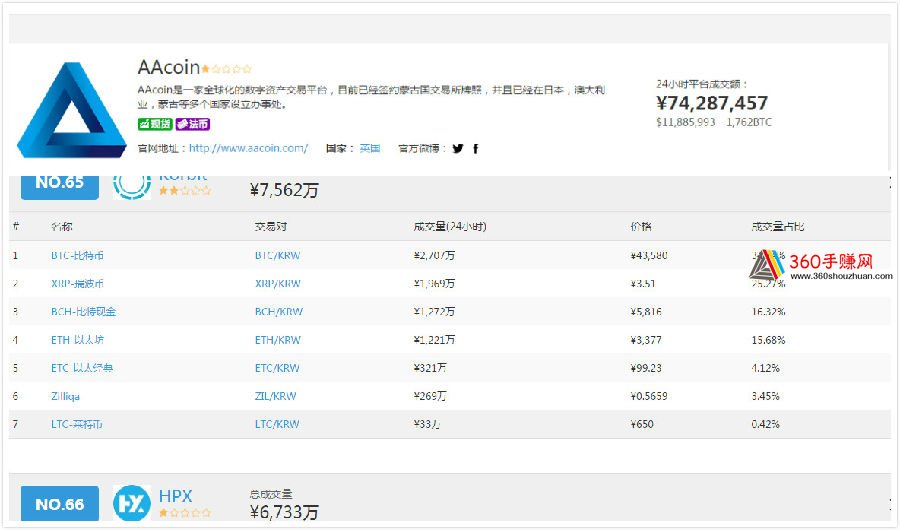Click the share value 3.45%

pyautogui.click(x=765, y=396)
